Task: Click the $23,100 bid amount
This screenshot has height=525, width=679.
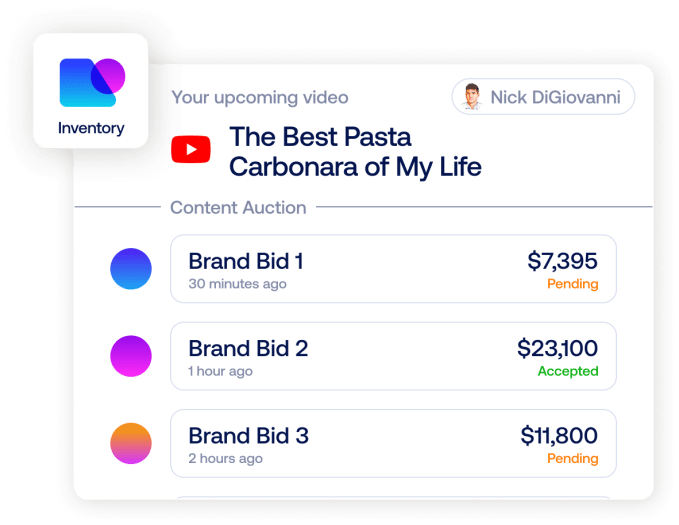Action: (x=557, y=349)
